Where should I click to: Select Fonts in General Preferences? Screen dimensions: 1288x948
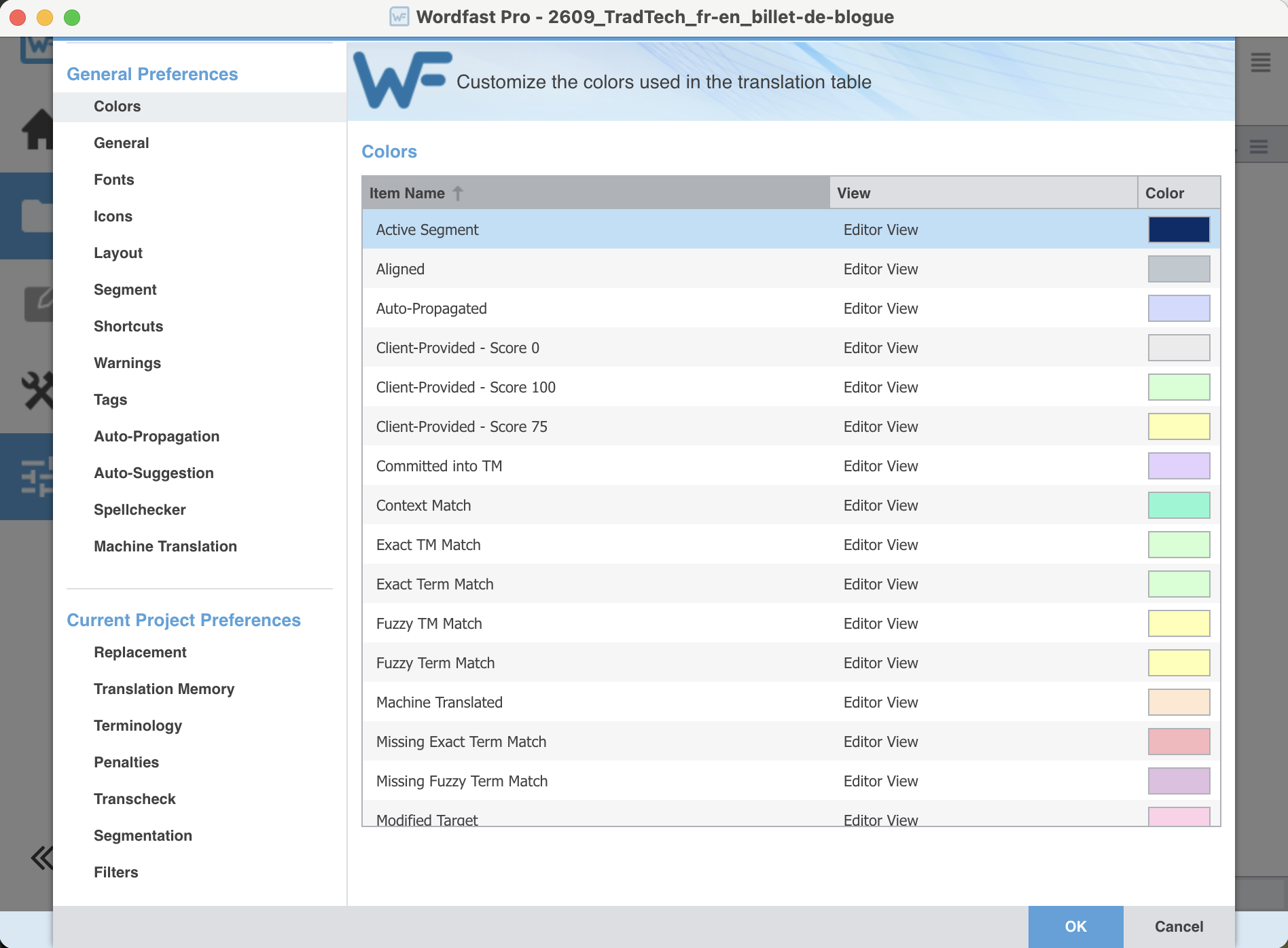pos(113,180)
